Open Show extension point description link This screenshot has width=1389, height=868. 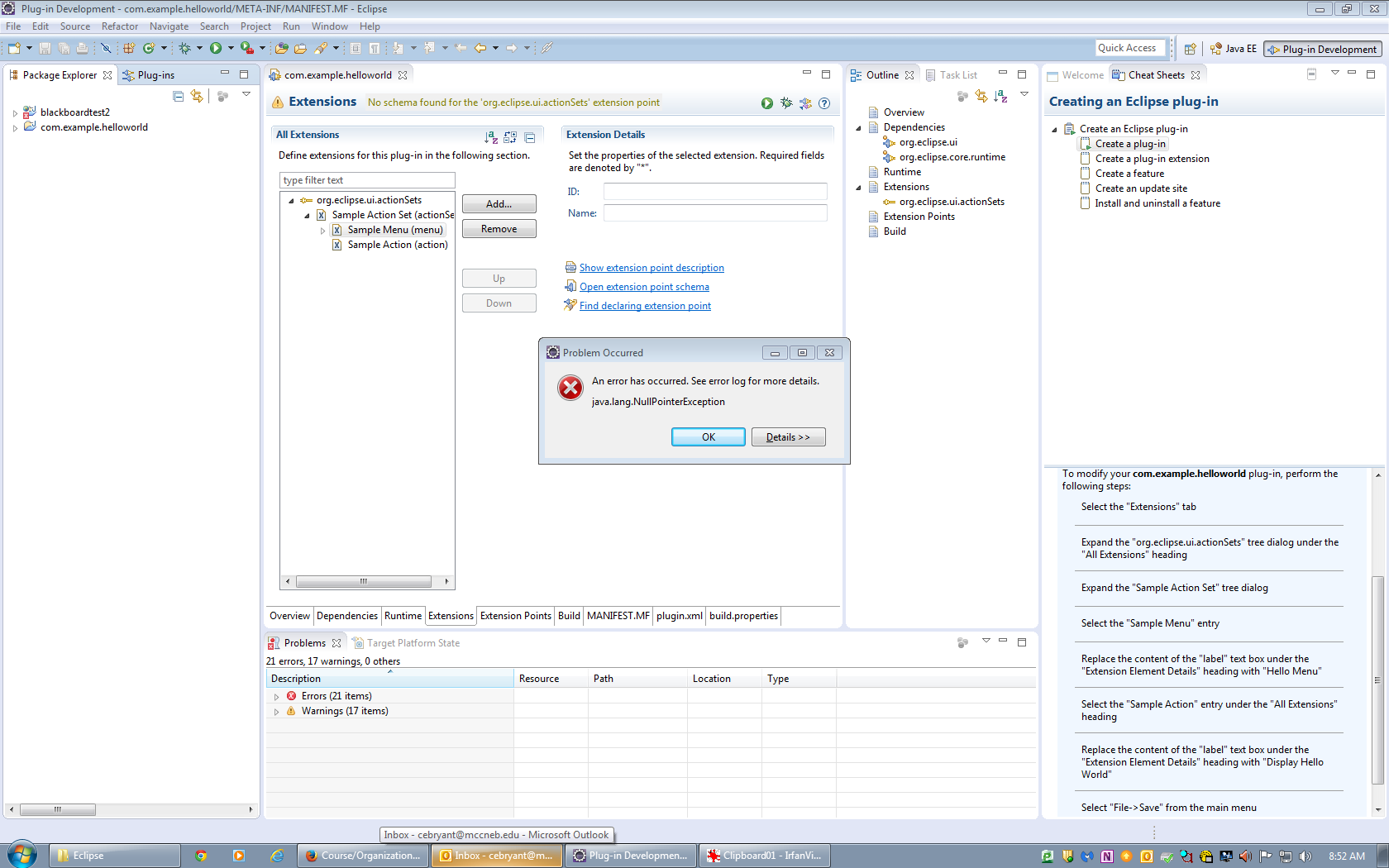(652, 268)
